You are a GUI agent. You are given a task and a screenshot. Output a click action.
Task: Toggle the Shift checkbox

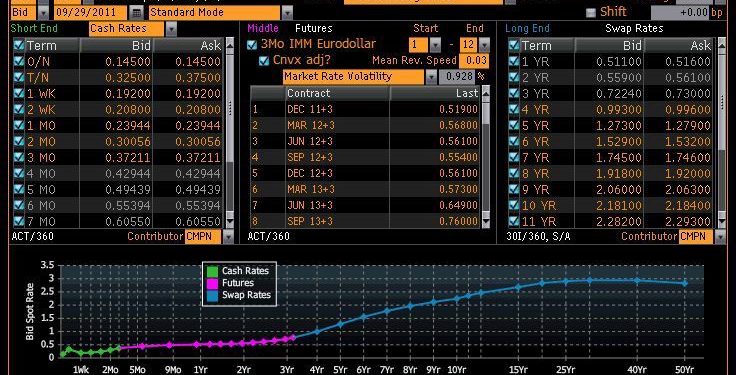coord(591,13)
